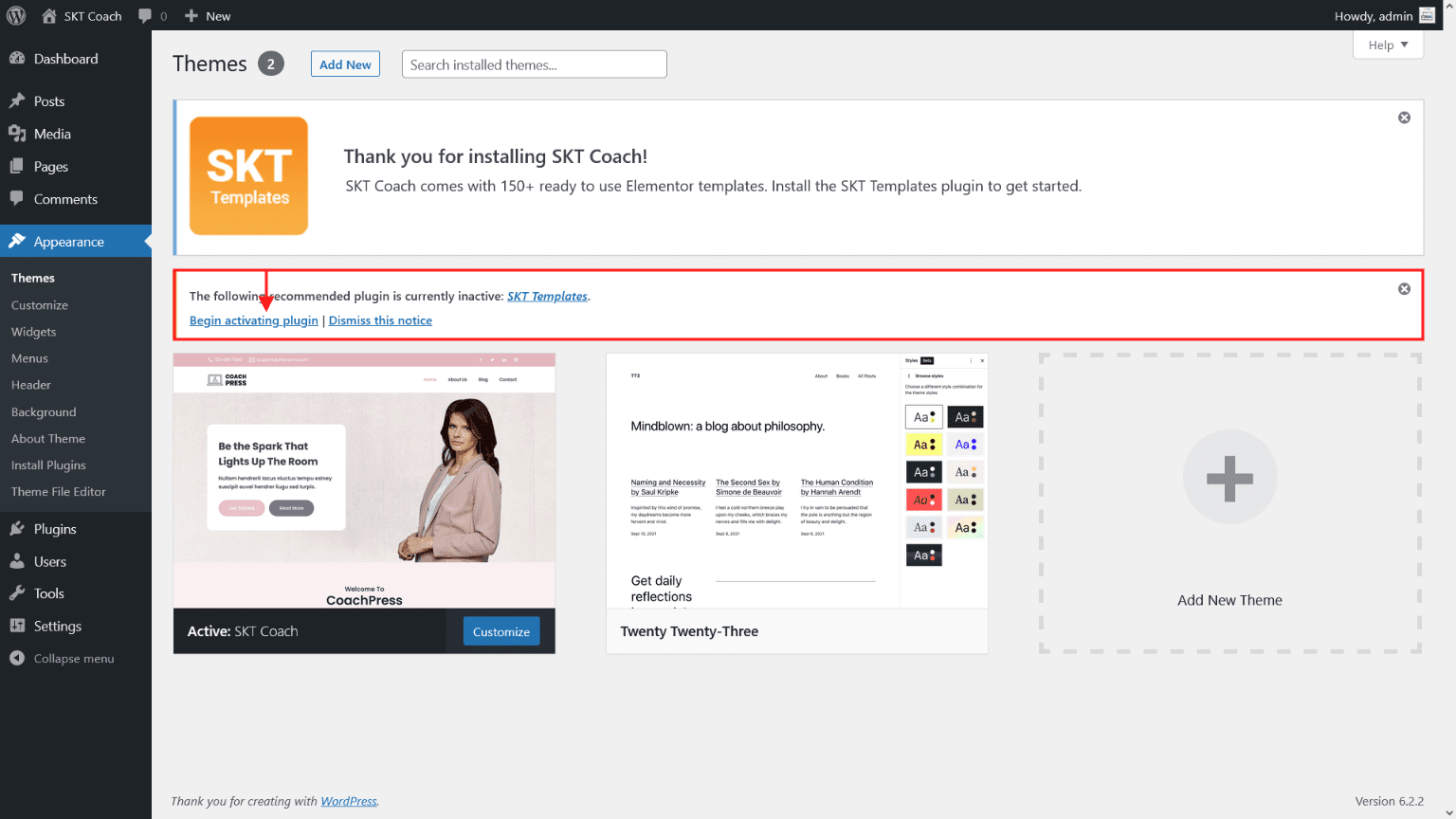Select Install Plugins submenu item
The width and height of the screenshot is (1456, 819).
coord(48,465)
